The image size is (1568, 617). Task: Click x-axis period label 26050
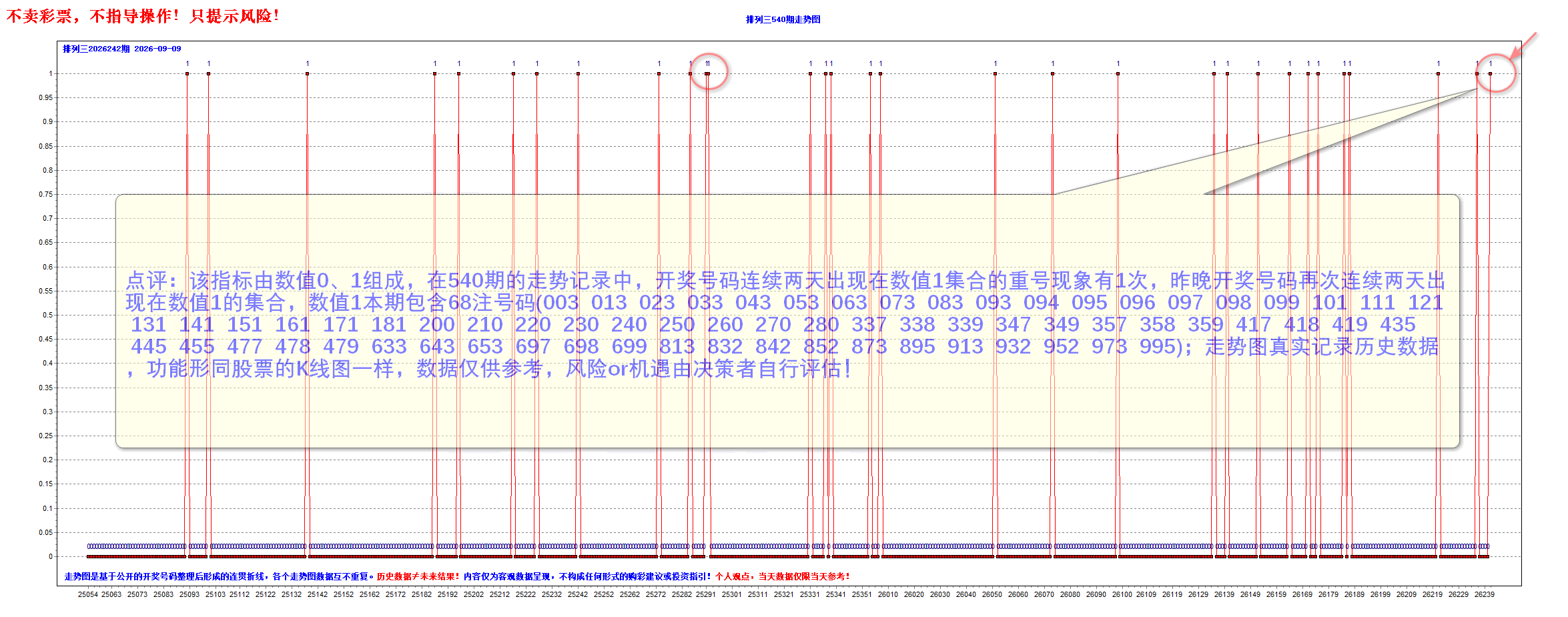[x=992, y=594]
